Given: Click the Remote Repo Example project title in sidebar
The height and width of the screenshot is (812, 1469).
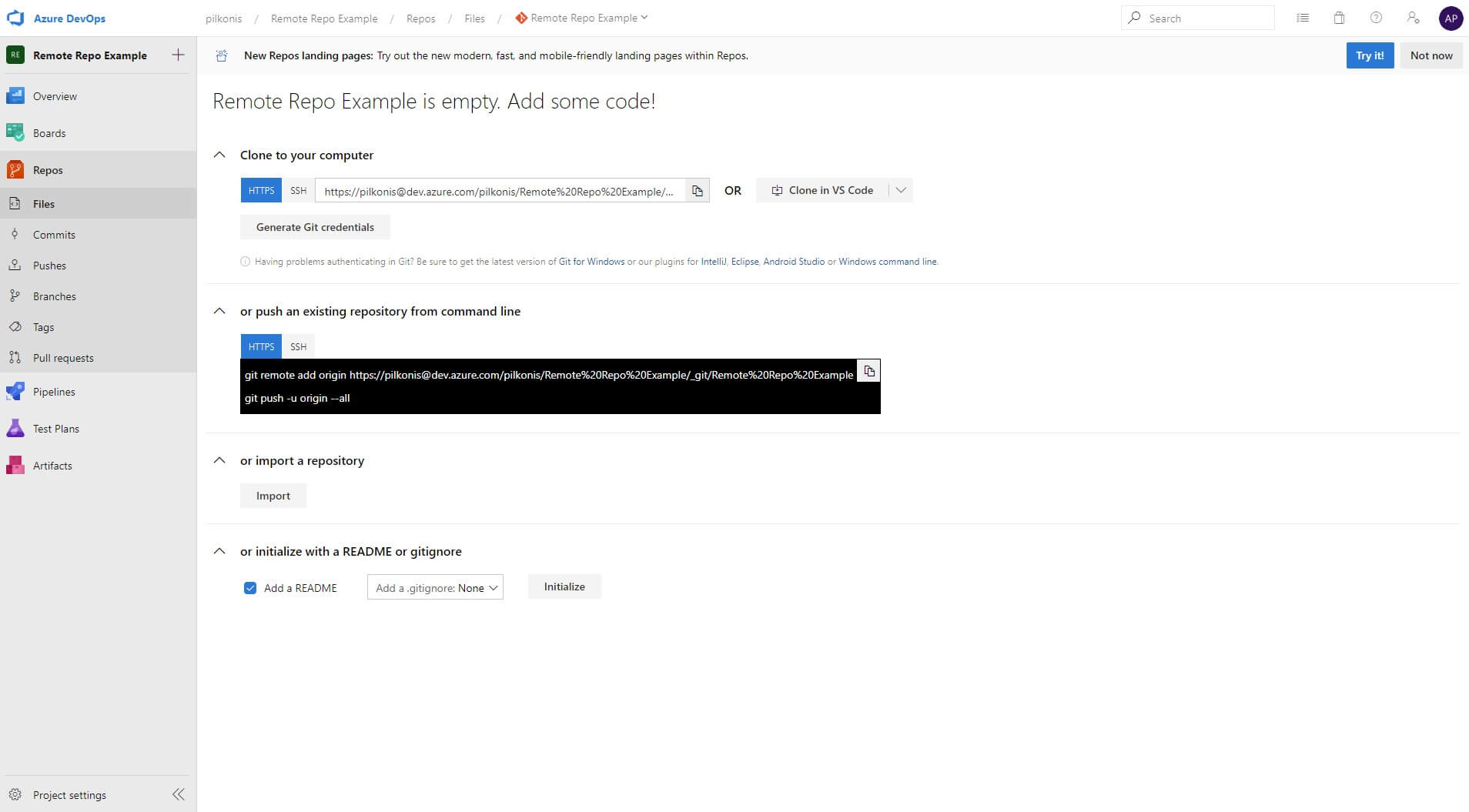Looking at the screenshot, I should click(x=90, y=55).
